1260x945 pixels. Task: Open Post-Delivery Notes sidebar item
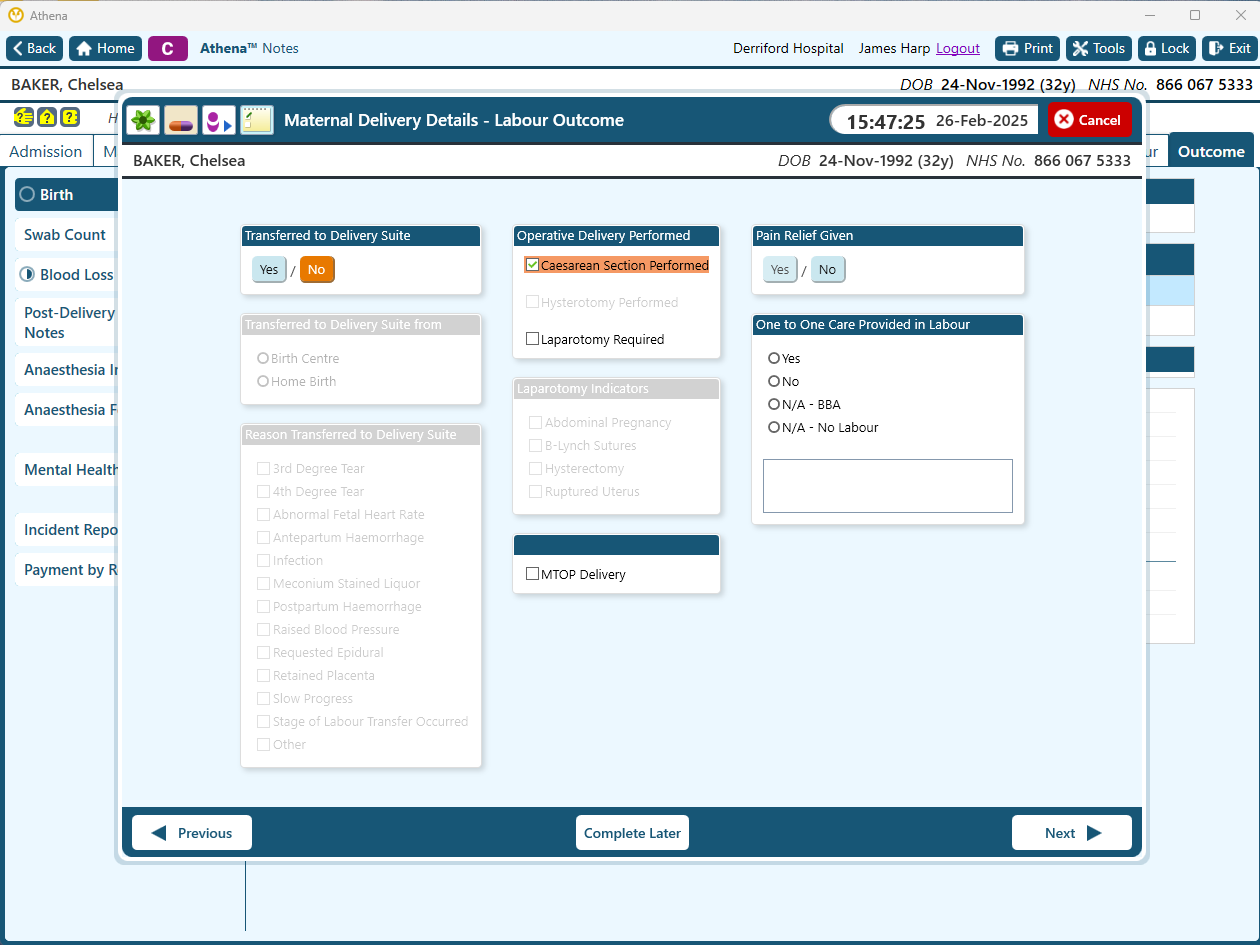click(66, 323)
